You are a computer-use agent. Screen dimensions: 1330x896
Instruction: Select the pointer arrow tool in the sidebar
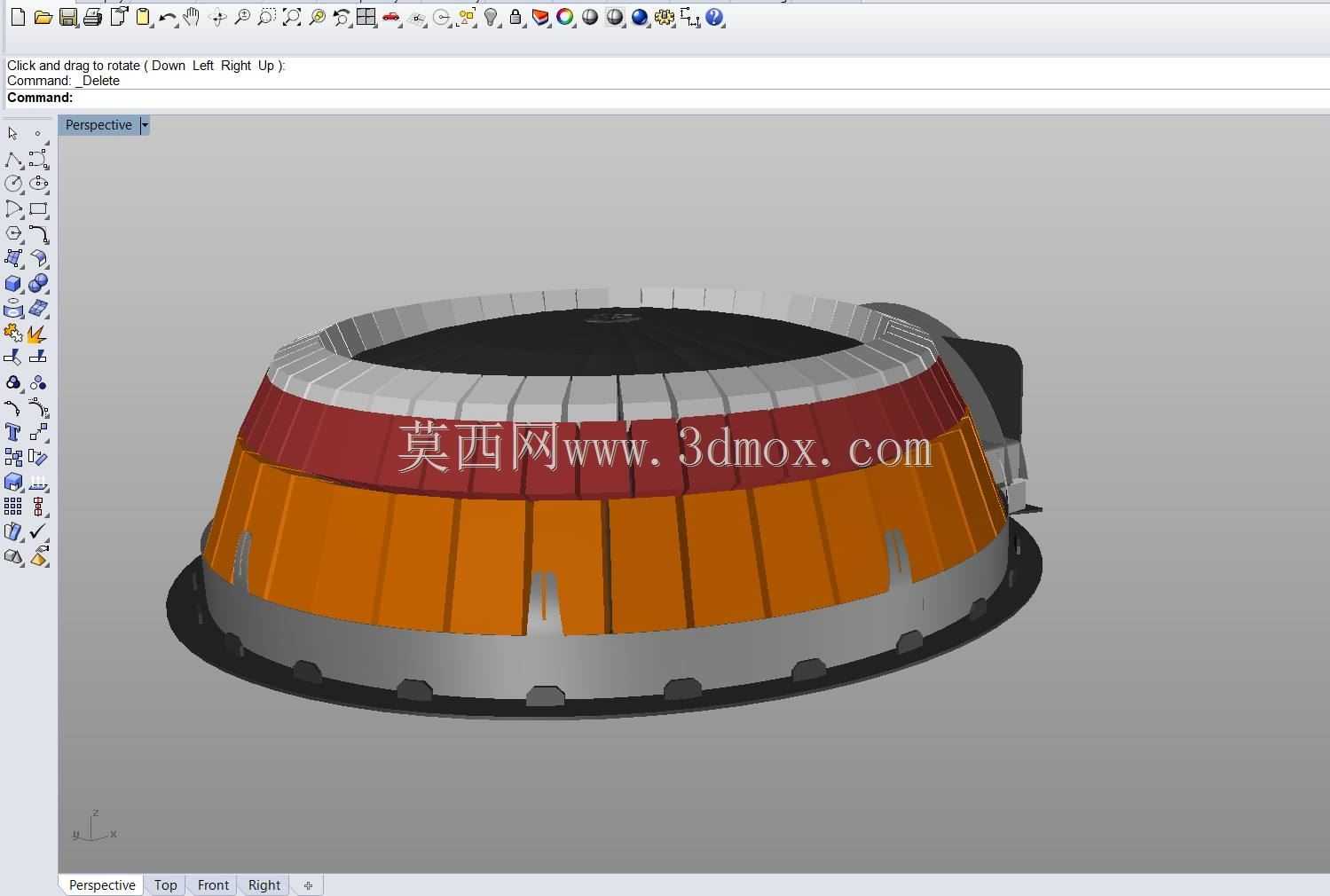click(x=12, y=134)
